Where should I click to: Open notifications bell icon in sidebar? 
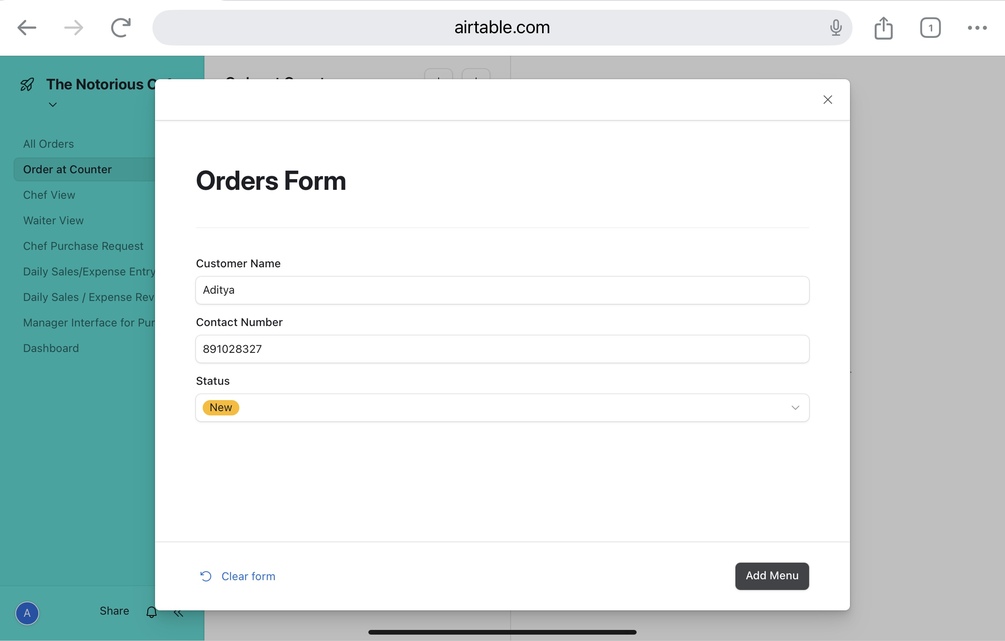pyautogui.click(x=152, y=612)
